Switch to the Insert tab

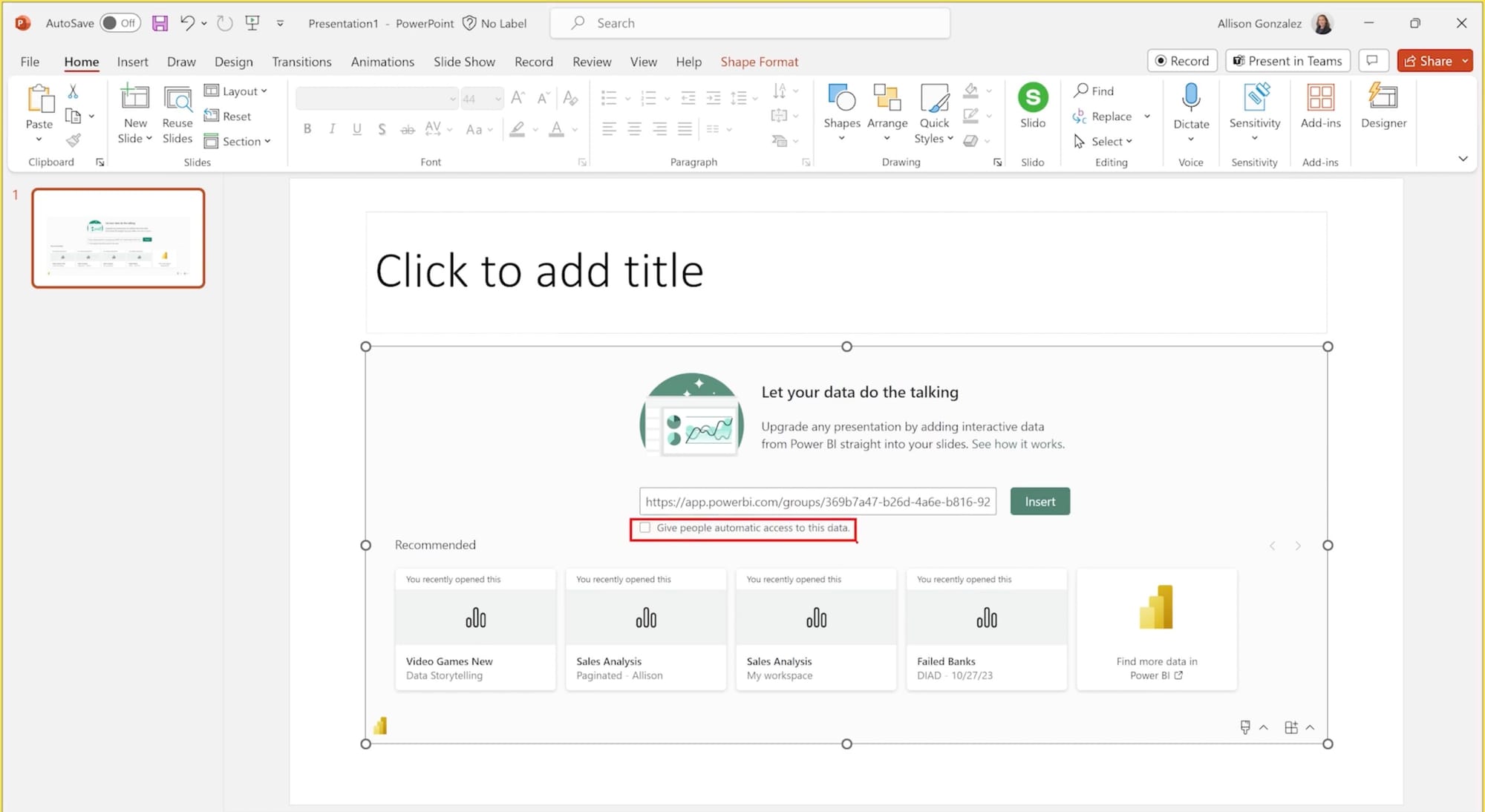click(132, 62)
